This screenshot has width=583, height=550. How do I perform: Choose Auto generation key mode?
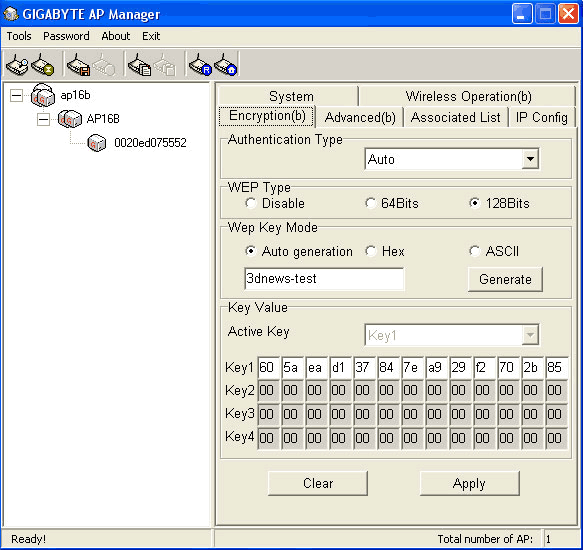tap(251, 251)
